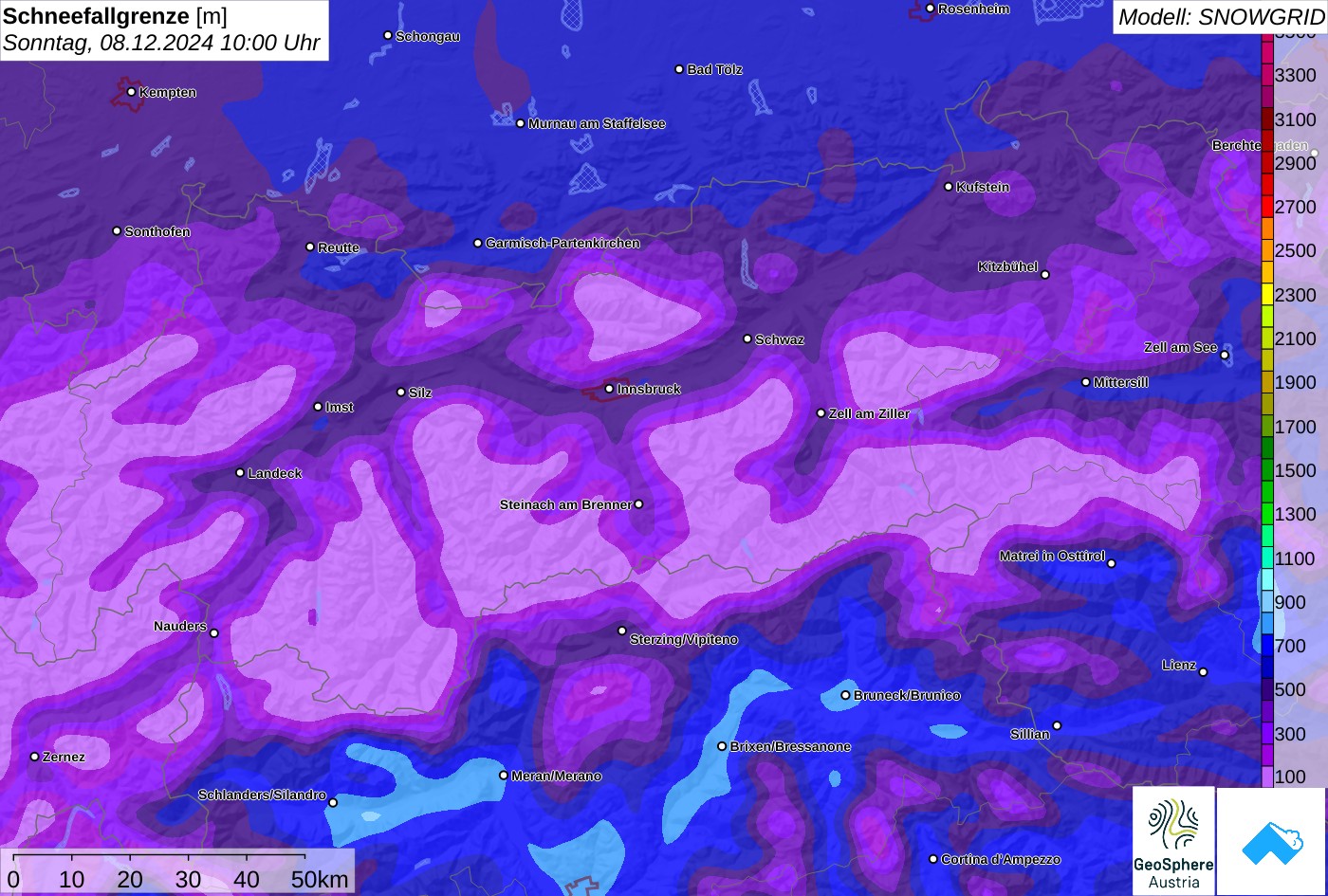Click the blue legend swatch beside 700
Image resolution: width=1328 pixels, height=896 pixels.
1267,647
